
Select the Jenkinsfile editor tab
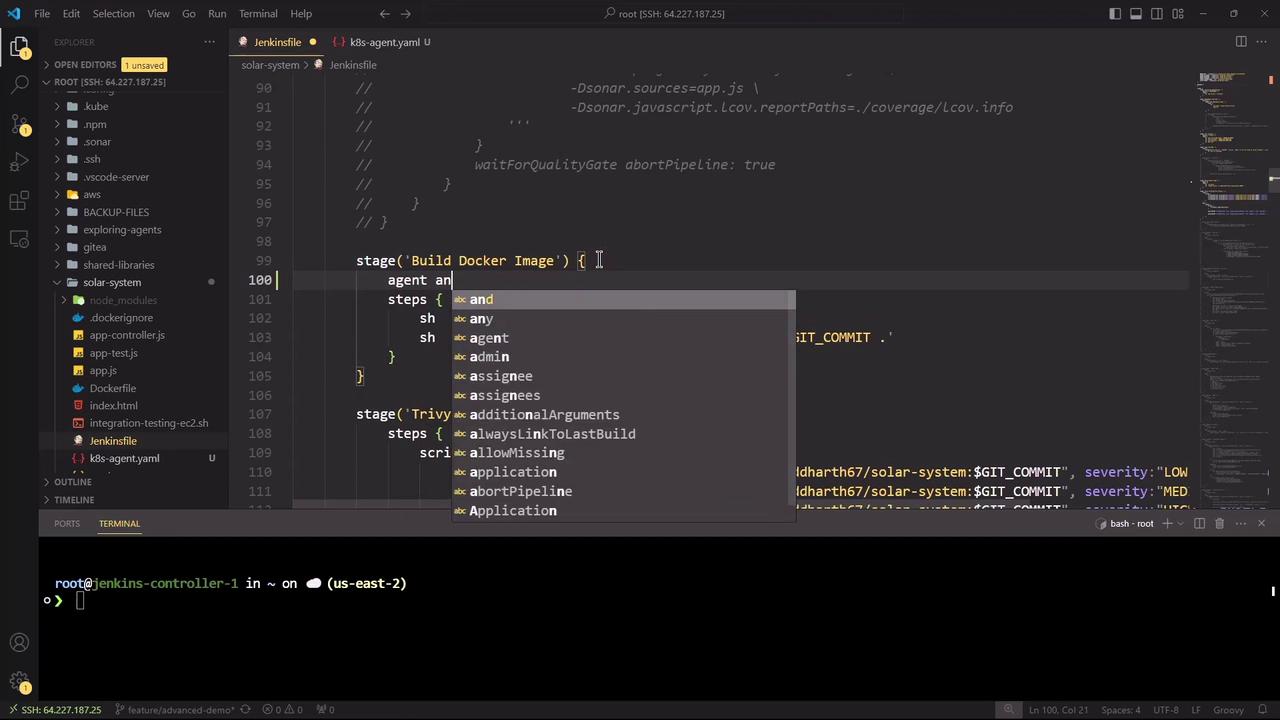(x=277, y=42)
